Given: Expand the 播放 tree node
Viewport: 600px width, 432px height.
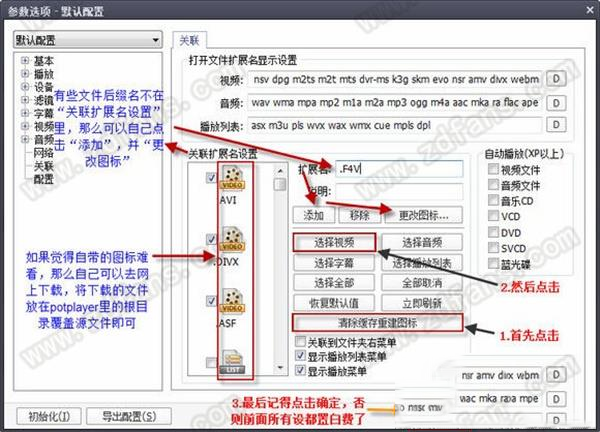Looking at the screenshot, I should (x=23, y=73).
